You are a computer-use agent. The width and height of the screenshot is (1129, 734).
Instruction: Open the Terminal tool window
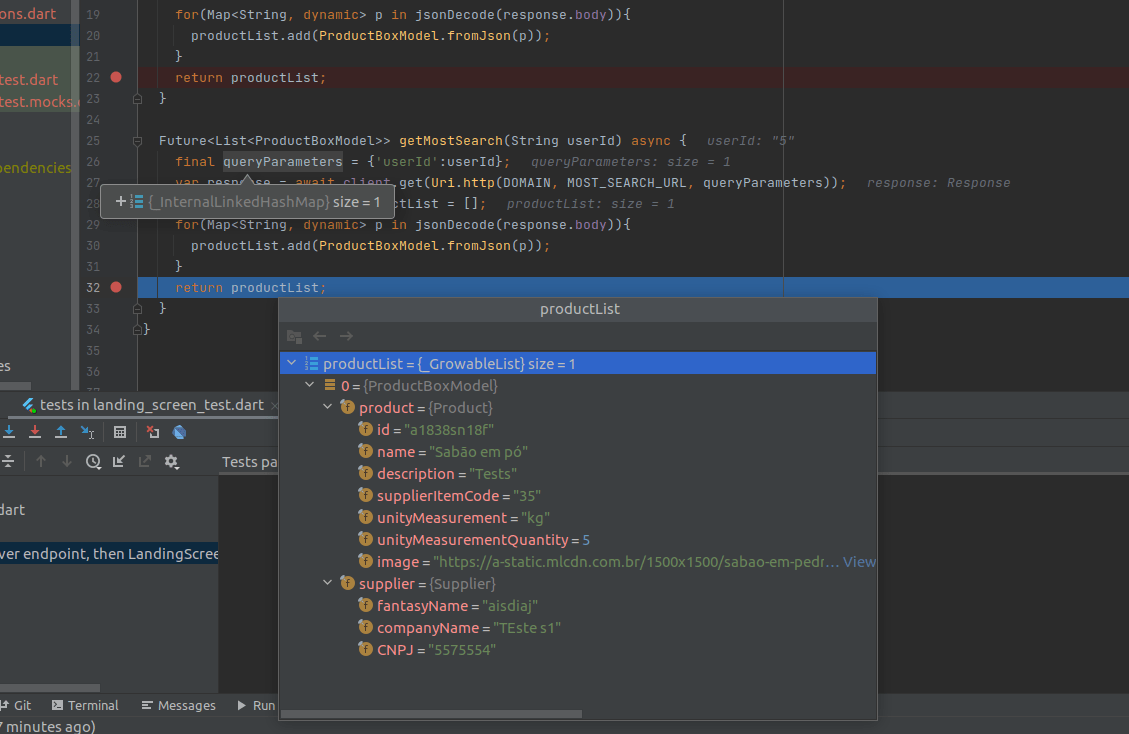tap(85, 705)
